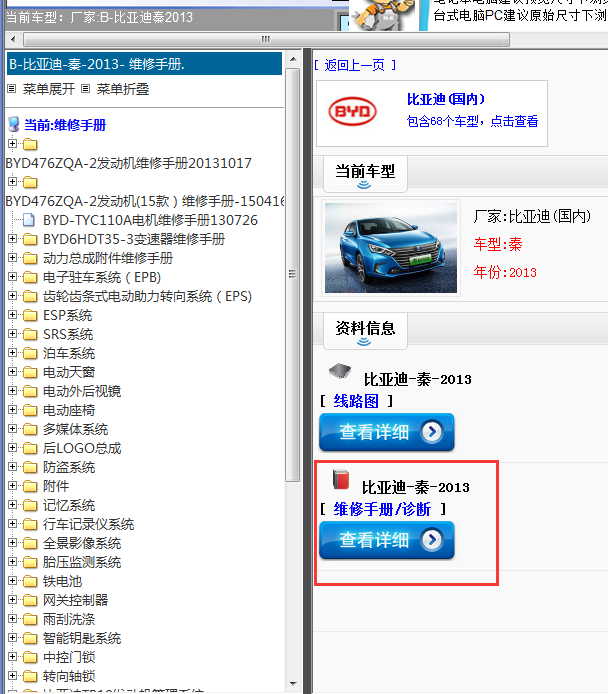Click the red repair manual book icon
This screenshot has width=608, height=694.
(341, 480)
